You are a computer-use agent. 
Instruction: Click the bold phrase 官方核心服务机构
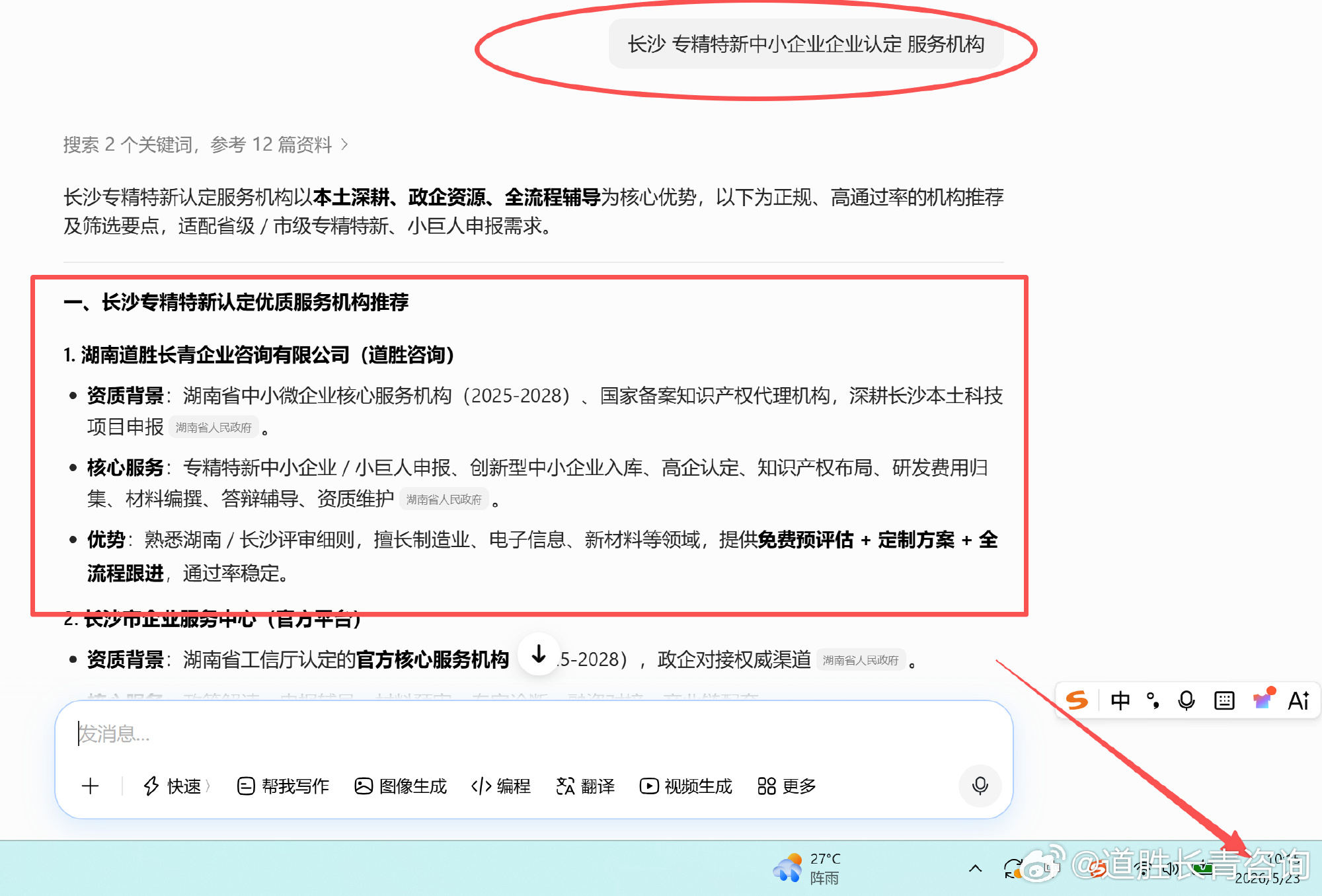(432, 659)
